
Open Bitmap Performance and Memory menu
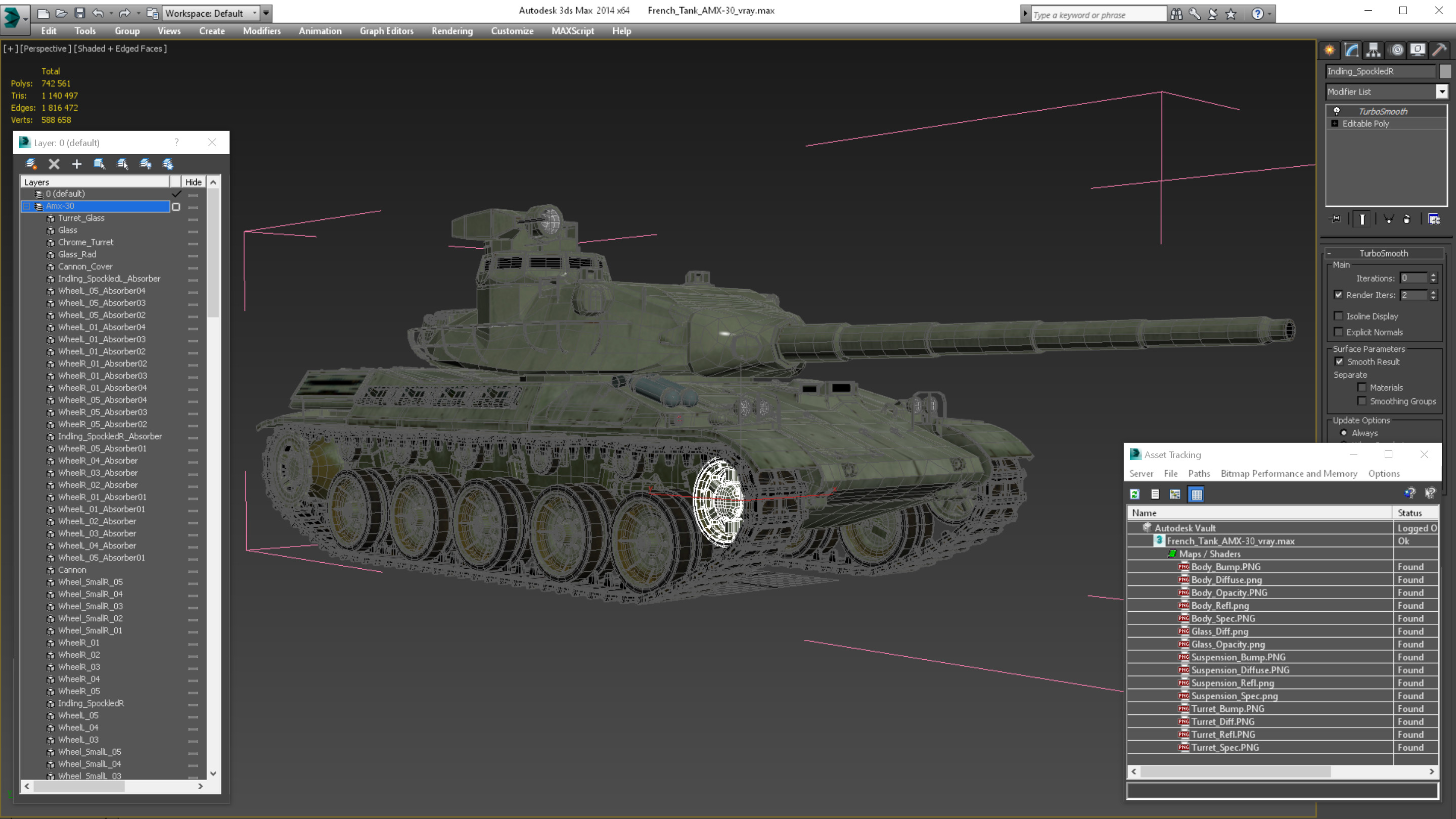1289,474
